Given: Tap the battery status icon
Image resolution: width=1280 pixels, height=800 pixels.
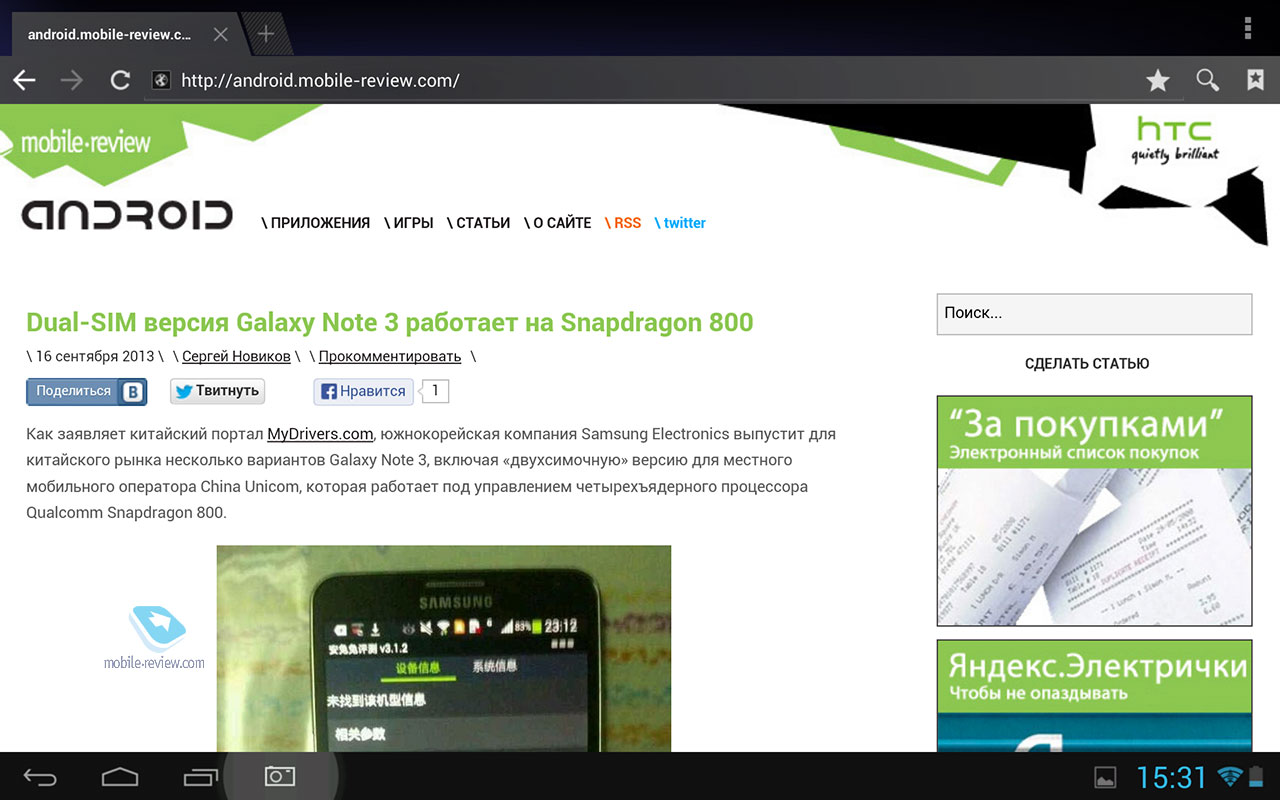Looking at the screenshot, I should [x=1257, y=777].
